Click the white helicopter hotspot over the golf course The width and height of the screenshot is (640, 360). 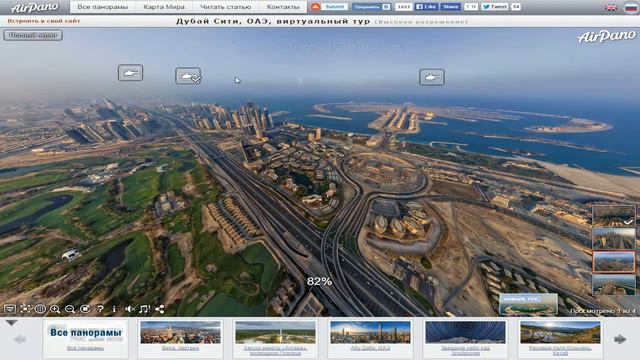[71, 255]
